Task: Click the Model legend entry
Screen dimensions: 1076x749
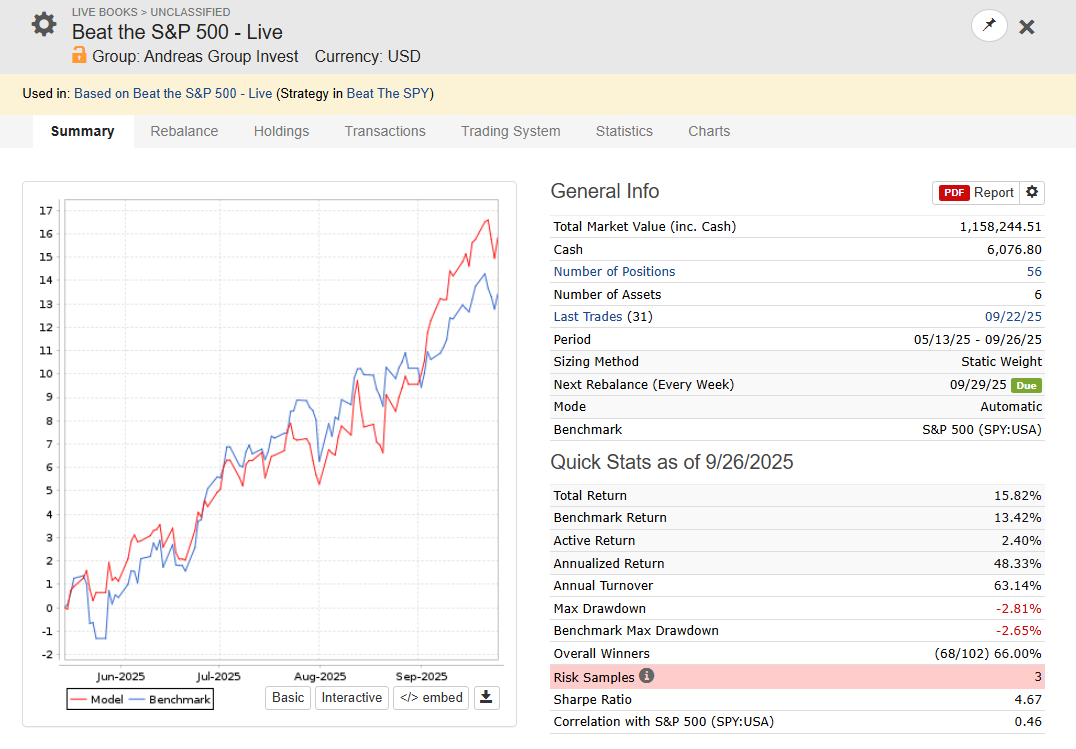Action: point(97,700)
